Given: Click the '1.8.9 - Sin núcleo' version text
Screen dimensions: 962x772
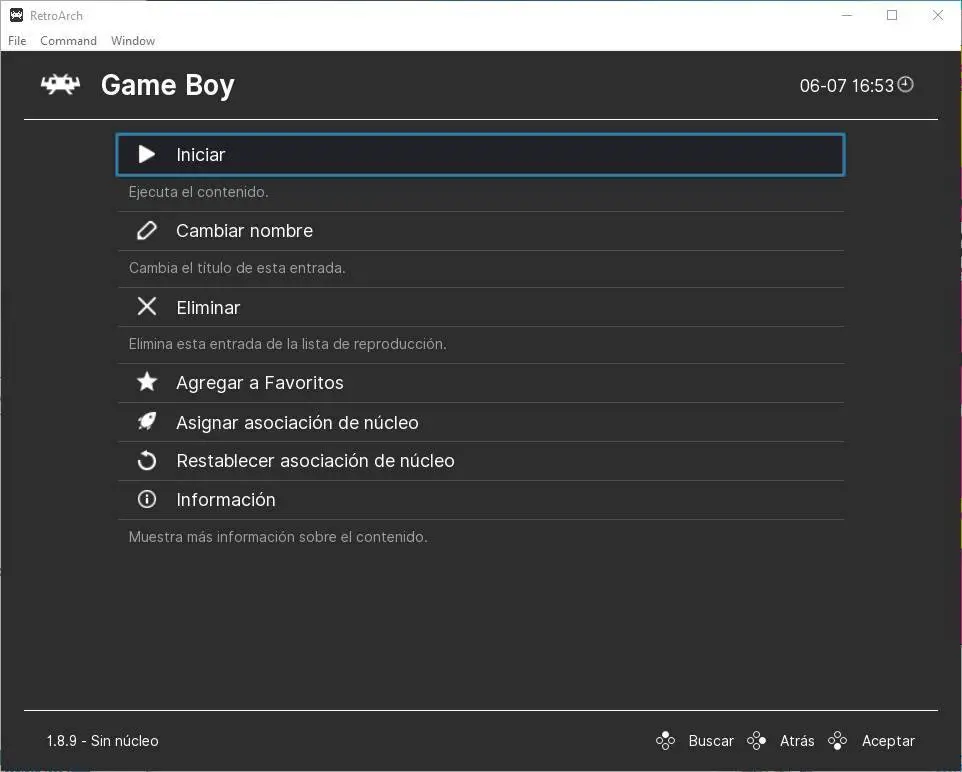Looking at the screenshot, I should pos(102,741).
